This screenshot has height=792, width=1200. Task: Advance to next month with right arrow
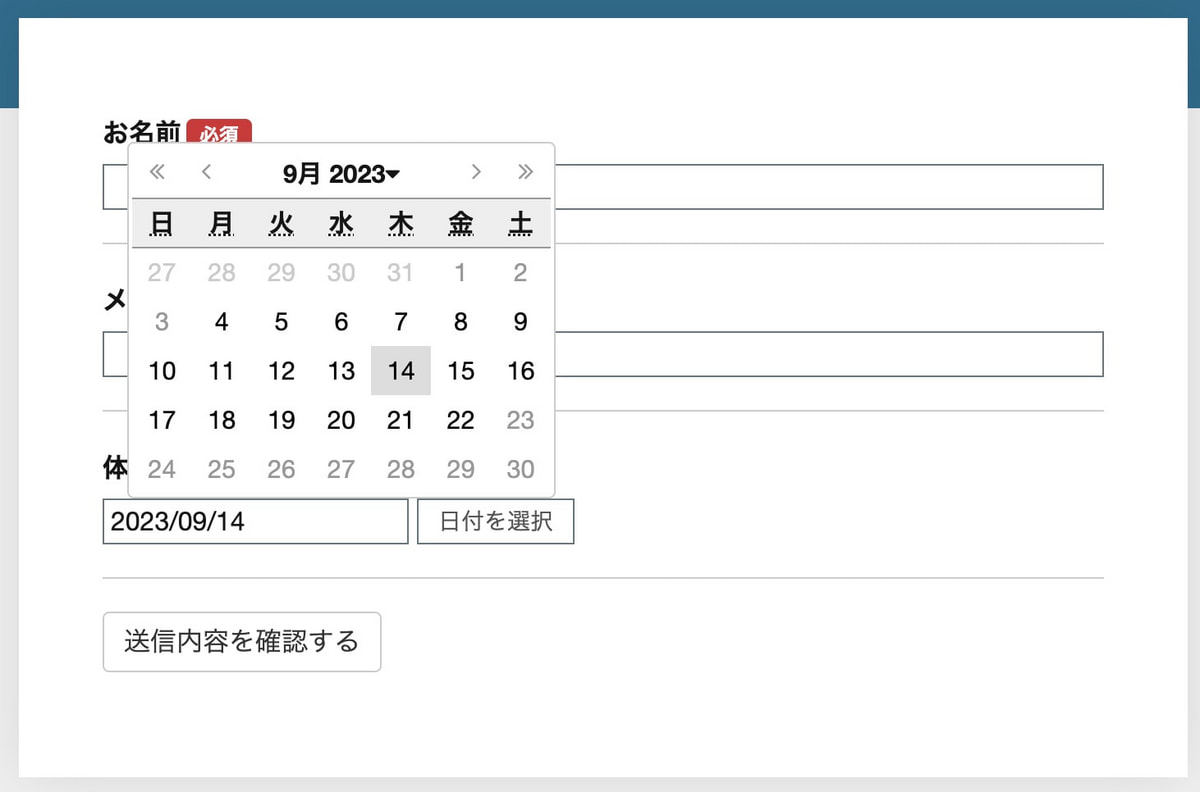476,172
